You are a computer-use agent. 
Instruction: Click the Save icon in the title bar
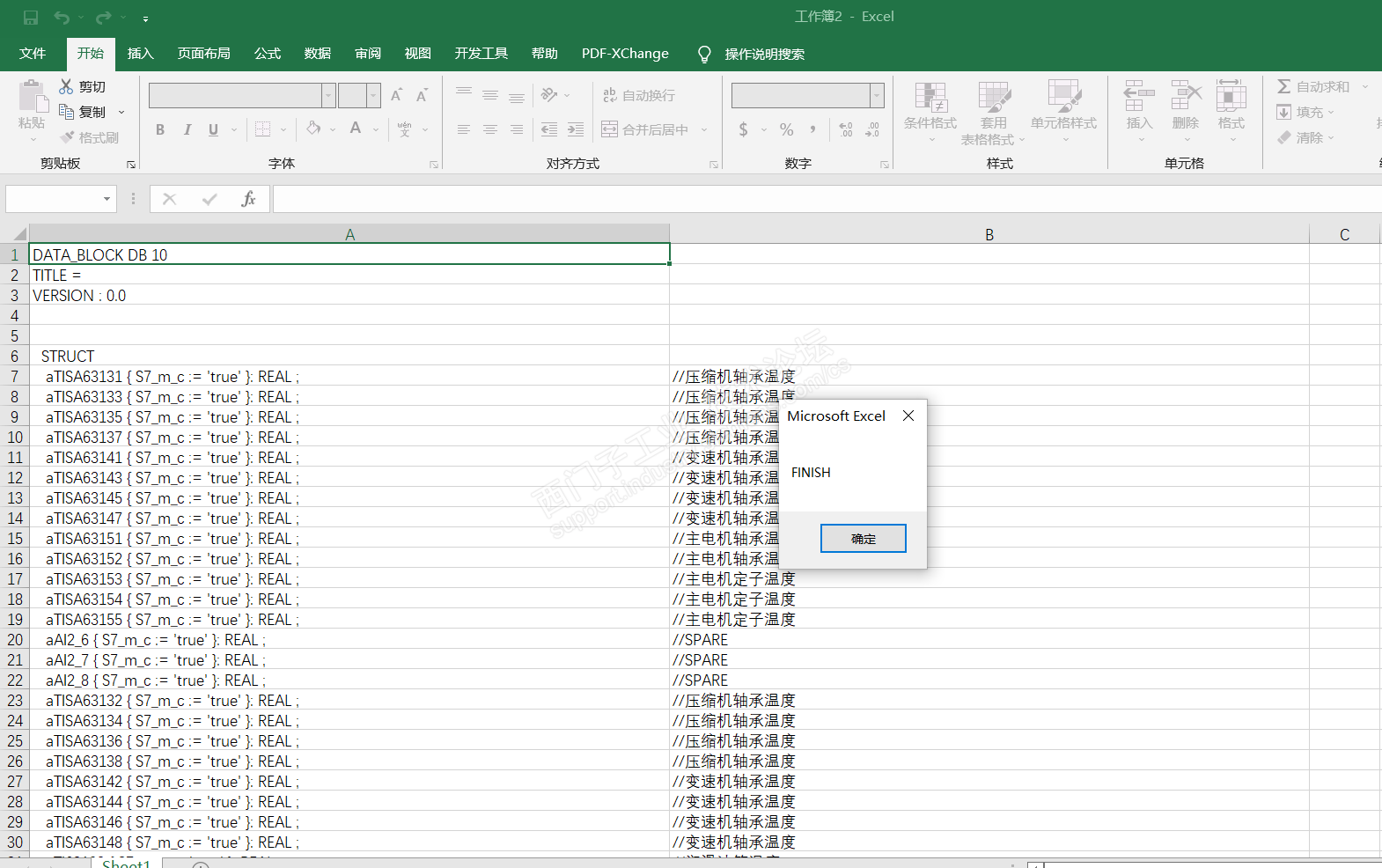(31, 18)
